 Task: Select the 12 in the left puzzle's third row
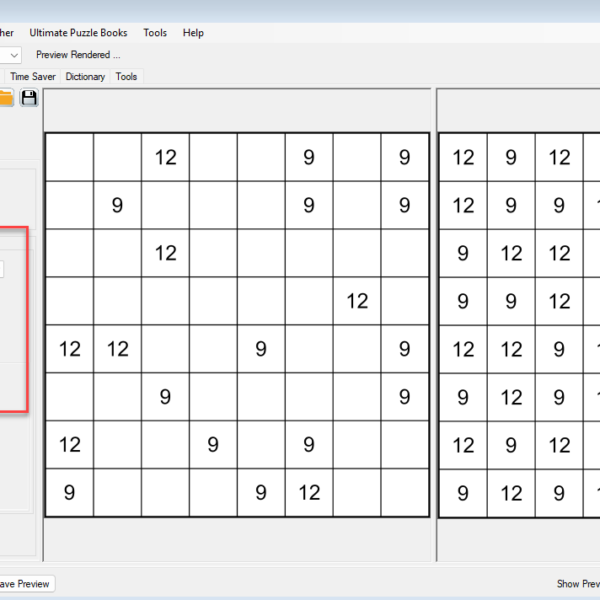click(165, 253)
